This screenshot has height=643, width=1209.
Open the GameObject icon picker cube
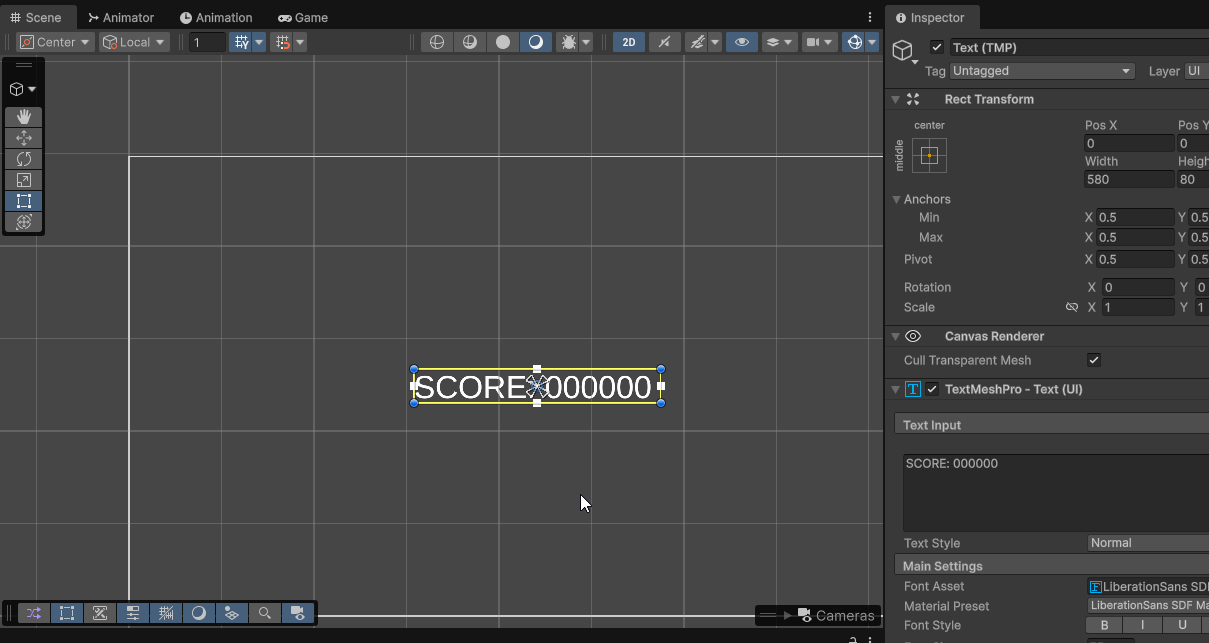point(903,50)
